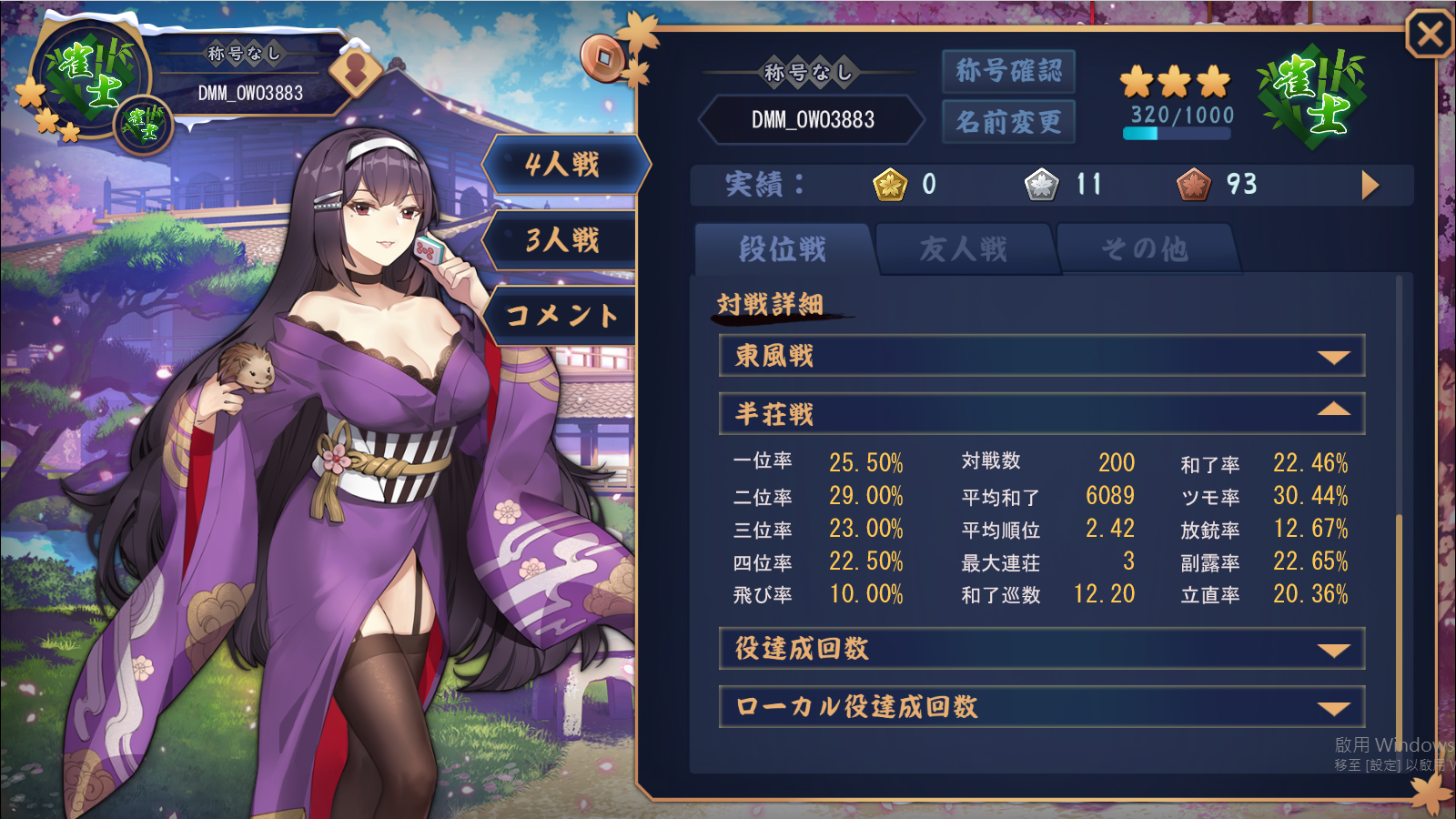
Task: Click the small 雀士 sub-rank badge top left
Action: coord(144,124)
